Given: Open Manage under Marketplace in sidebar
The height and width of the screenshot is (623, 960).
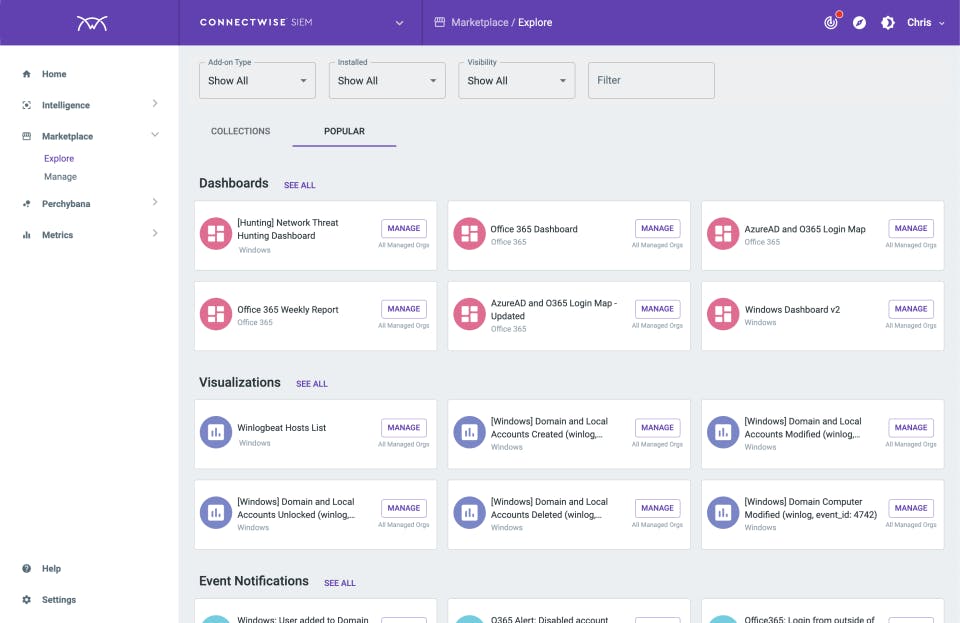Looking at the screenshot, I should click(x=61, y=177).
